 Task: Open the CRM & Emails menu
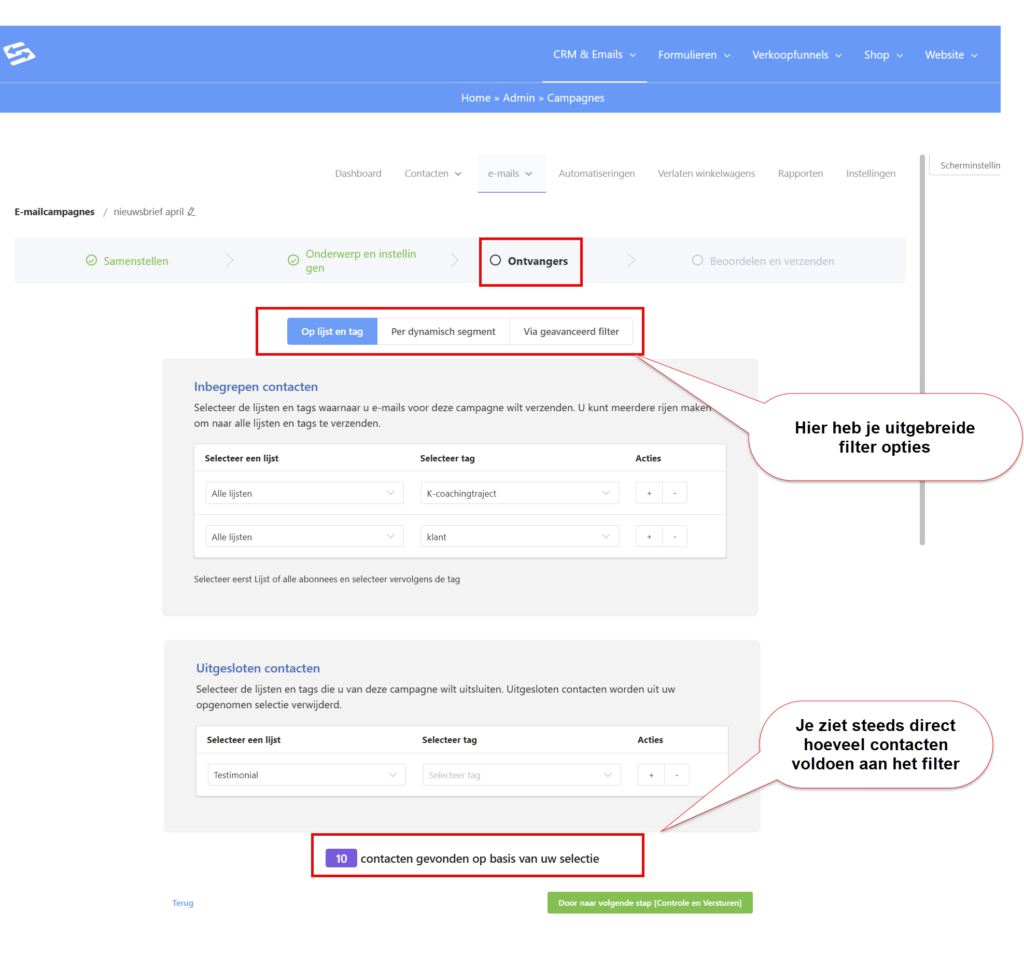tap(594, 55)
